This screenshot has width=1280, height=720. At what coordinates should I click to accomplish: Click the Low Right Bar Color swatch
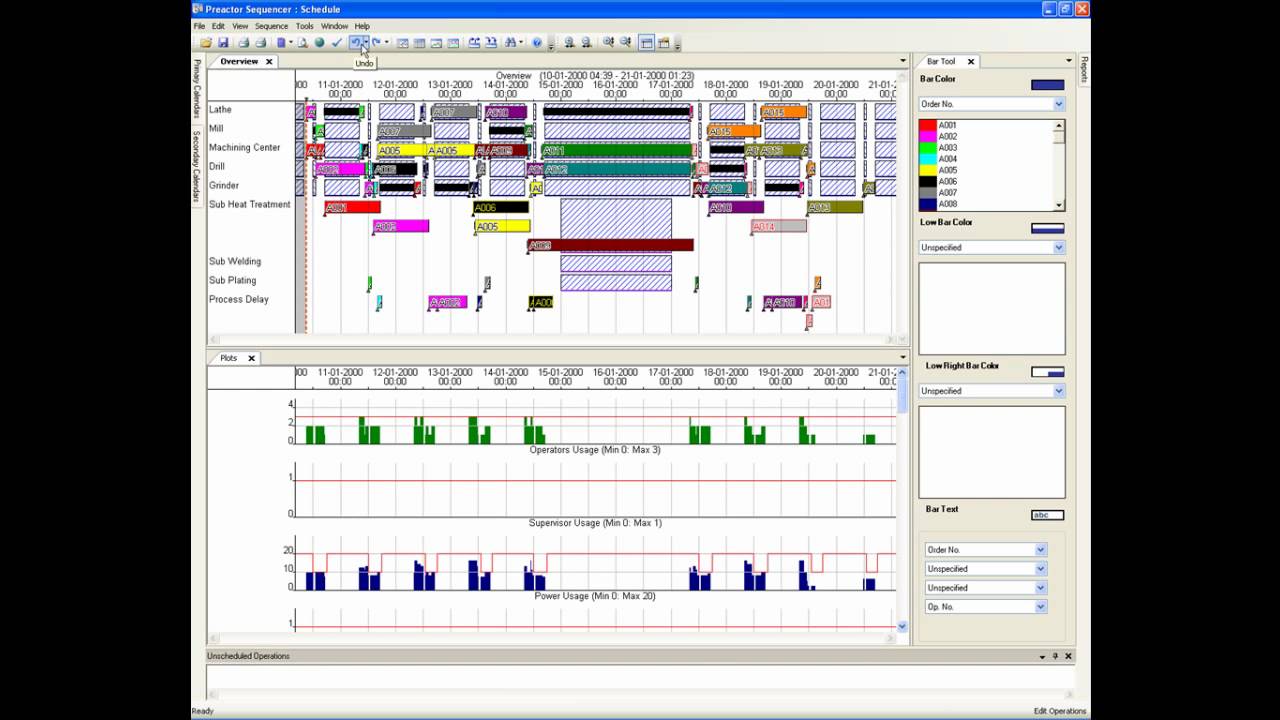tap(1047, 372)
